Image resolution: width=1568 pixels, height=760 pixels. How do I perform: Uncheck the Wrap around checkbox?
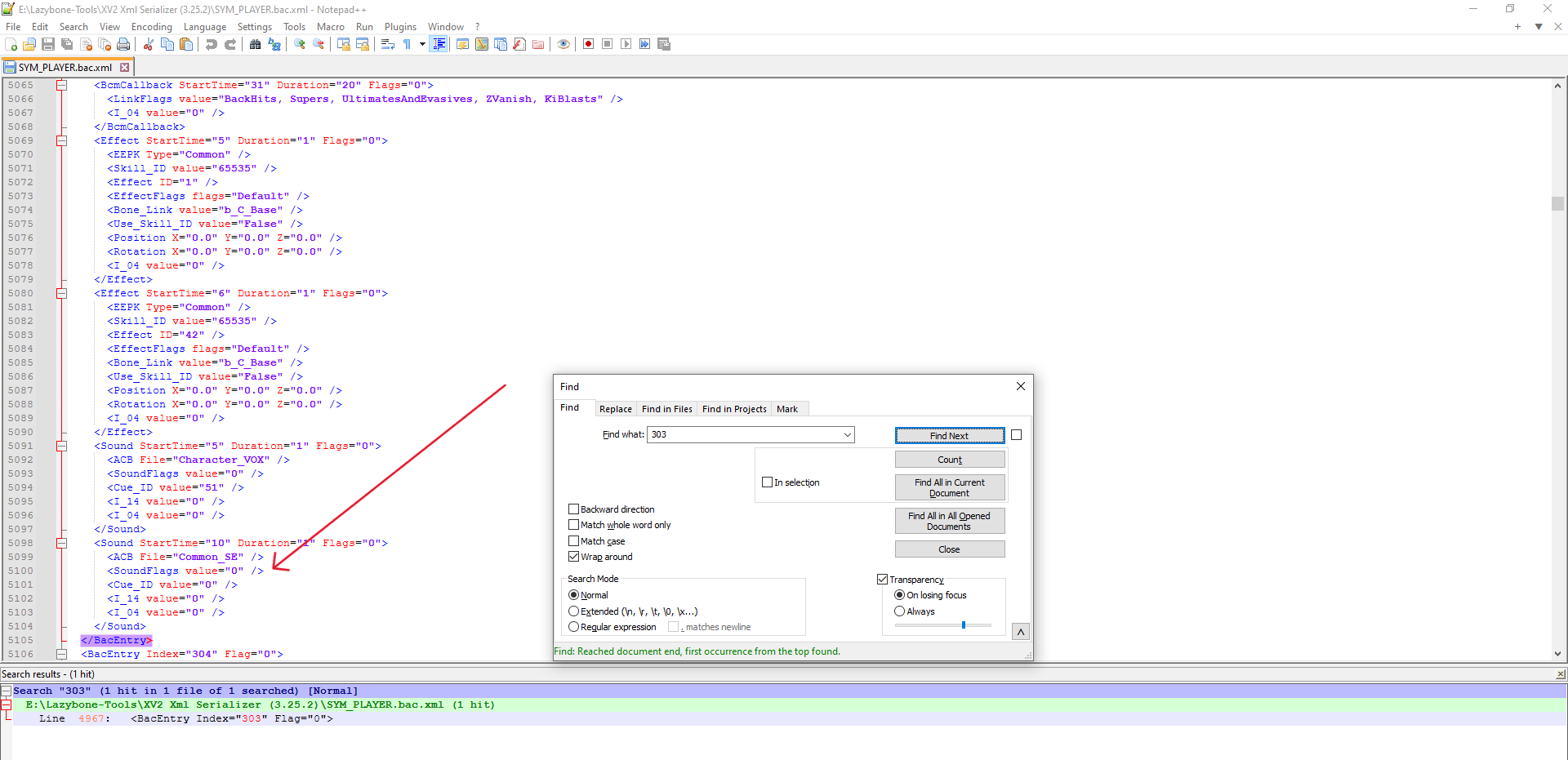(573, 557)
